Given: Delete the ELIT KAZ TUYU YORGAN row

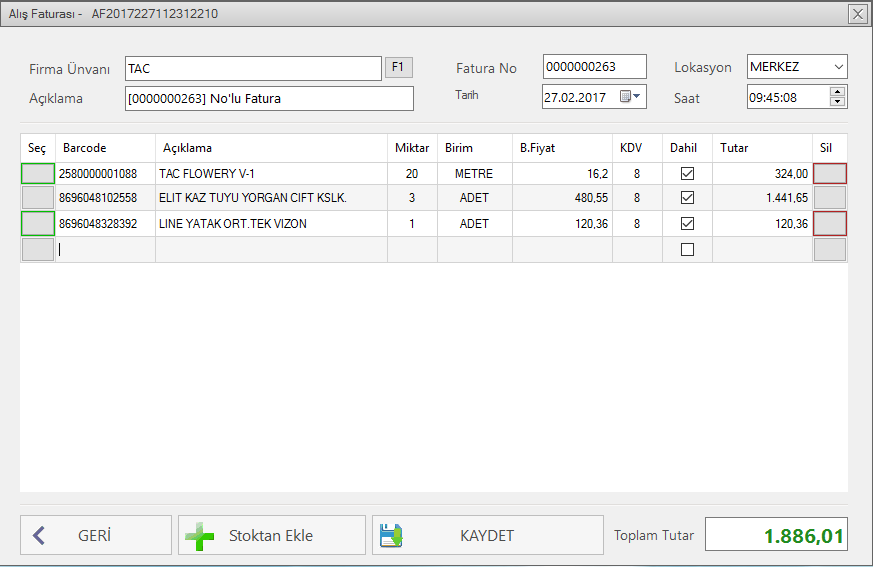Looking at the screenshot, I should 829,198.
